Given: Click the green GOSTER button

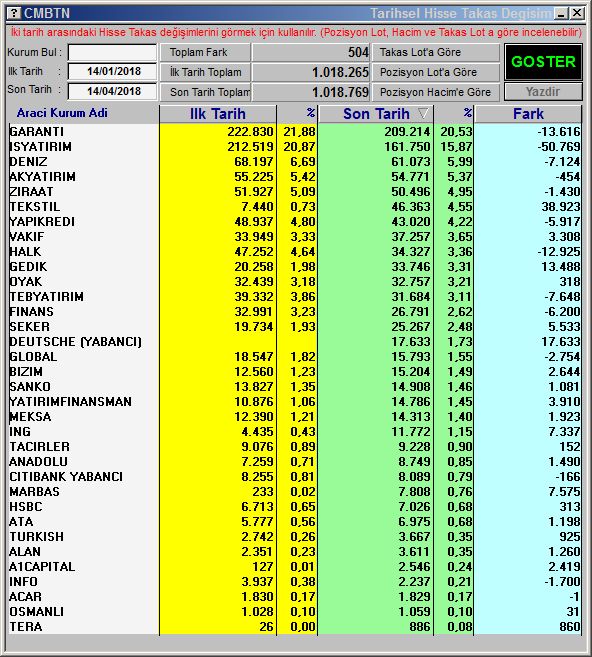Looking at the screenshot, I should point(543,62).
